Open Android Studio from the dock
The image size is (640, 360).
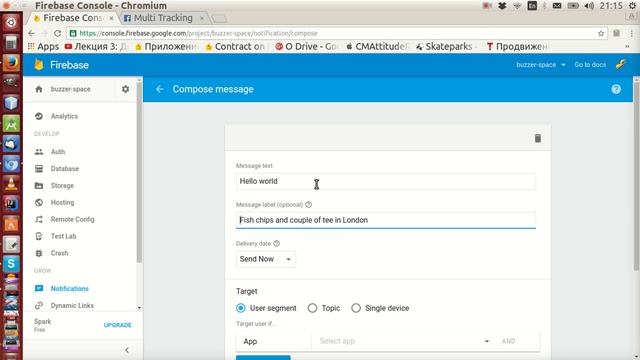11,124
